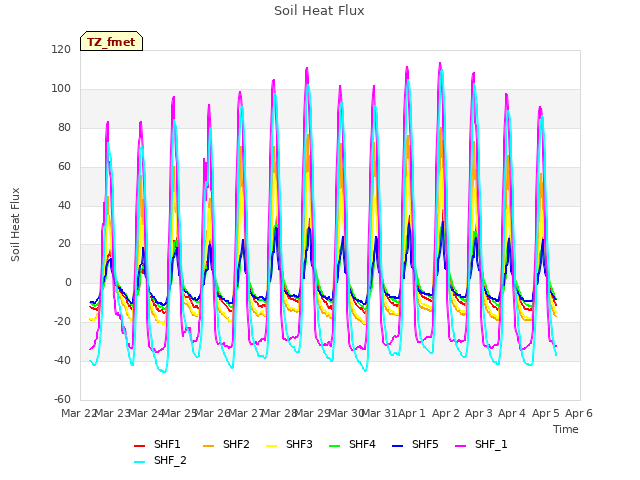Toggle the SHF_1 legend entry
Screen dimensions: 640x480
(x=481, y=444)
